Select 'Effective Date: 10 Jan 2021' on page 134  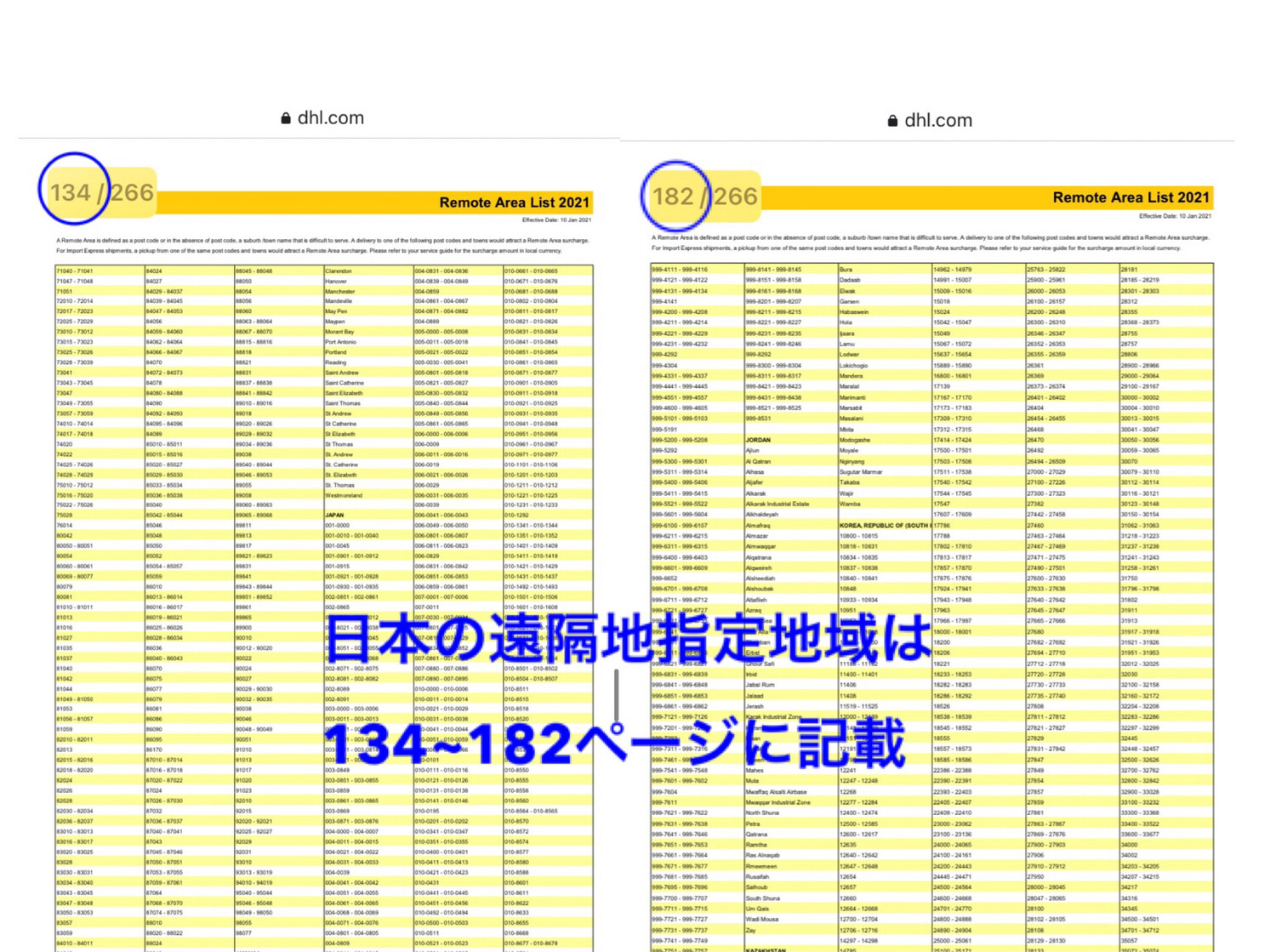coord(555,220)
